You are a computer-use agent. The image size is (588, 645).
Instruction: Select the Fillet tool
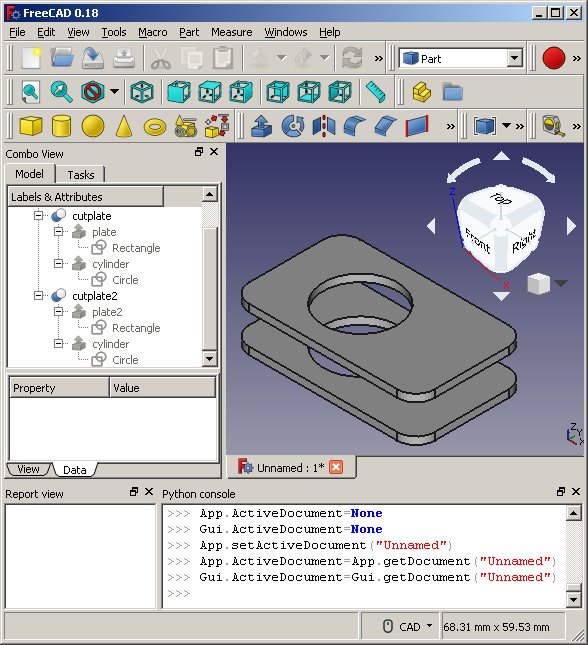coord(355,126)
